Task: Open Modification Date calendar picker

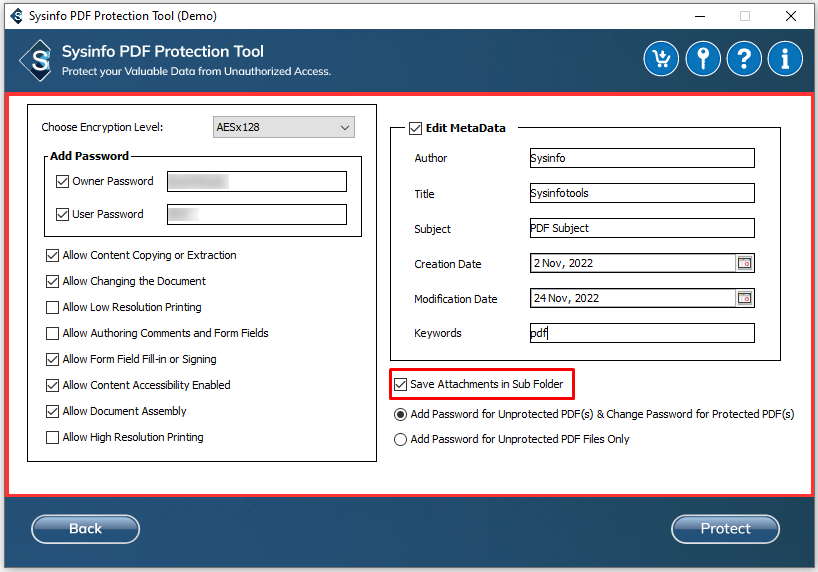Action: [744, 298]
